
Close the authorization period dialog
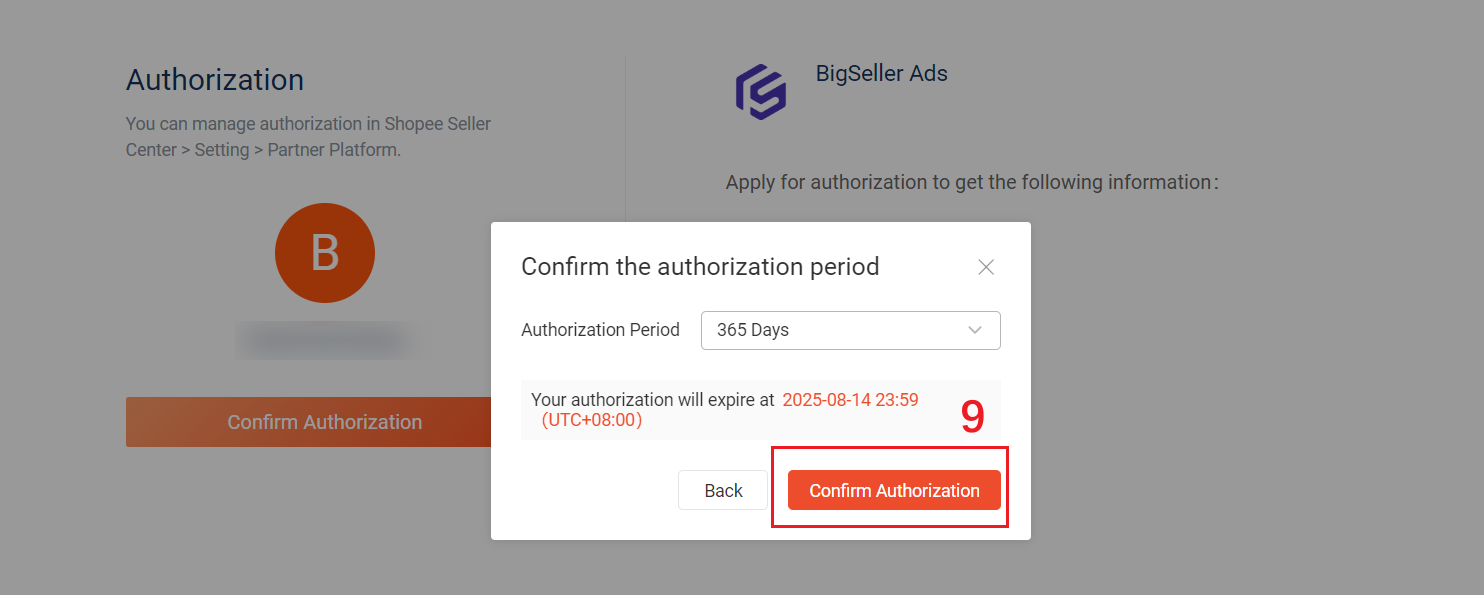[986, 267]
